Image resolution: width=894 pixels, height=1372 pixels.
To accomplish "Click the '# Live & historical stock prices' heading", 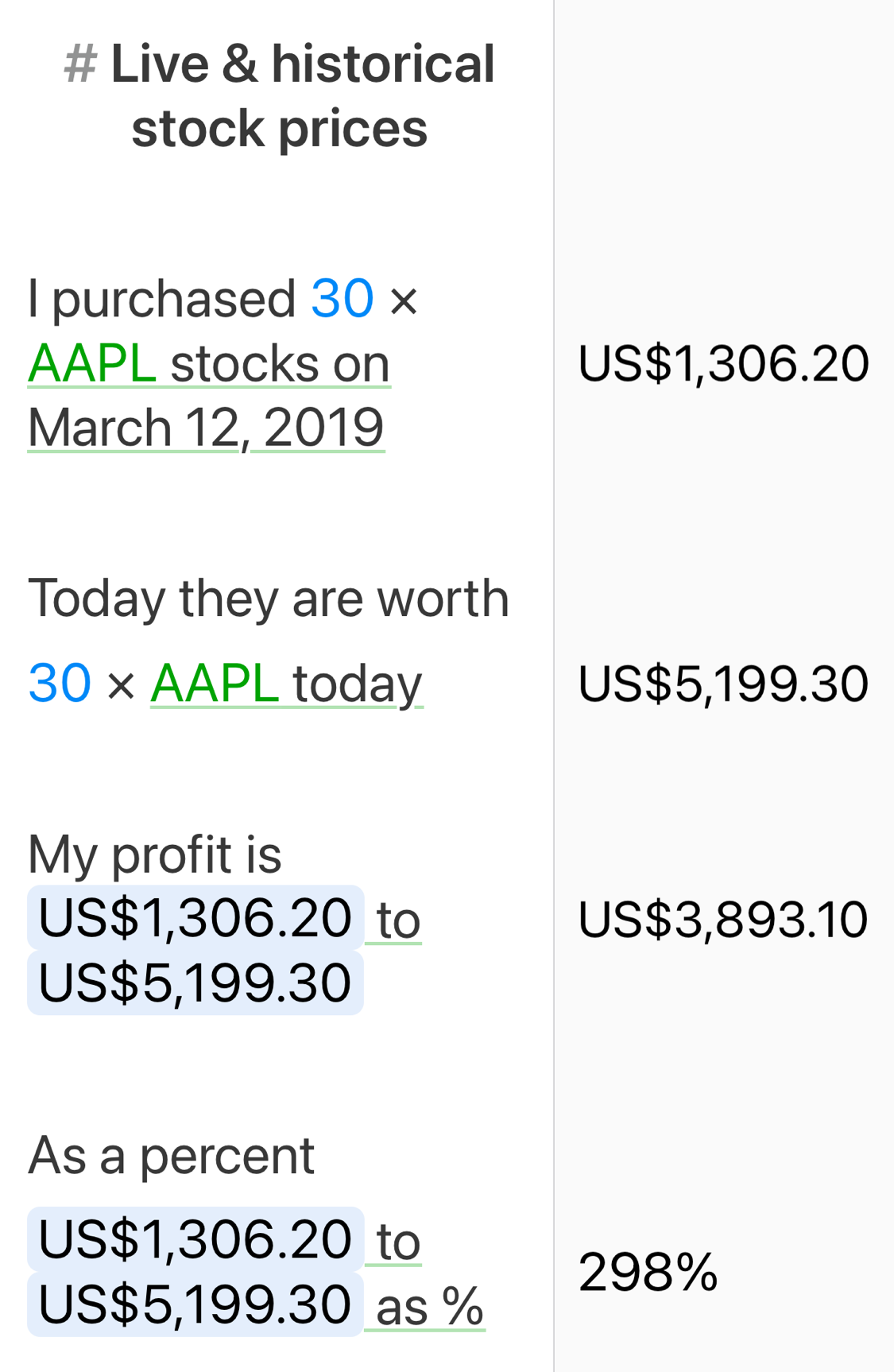I will (279, 95).
